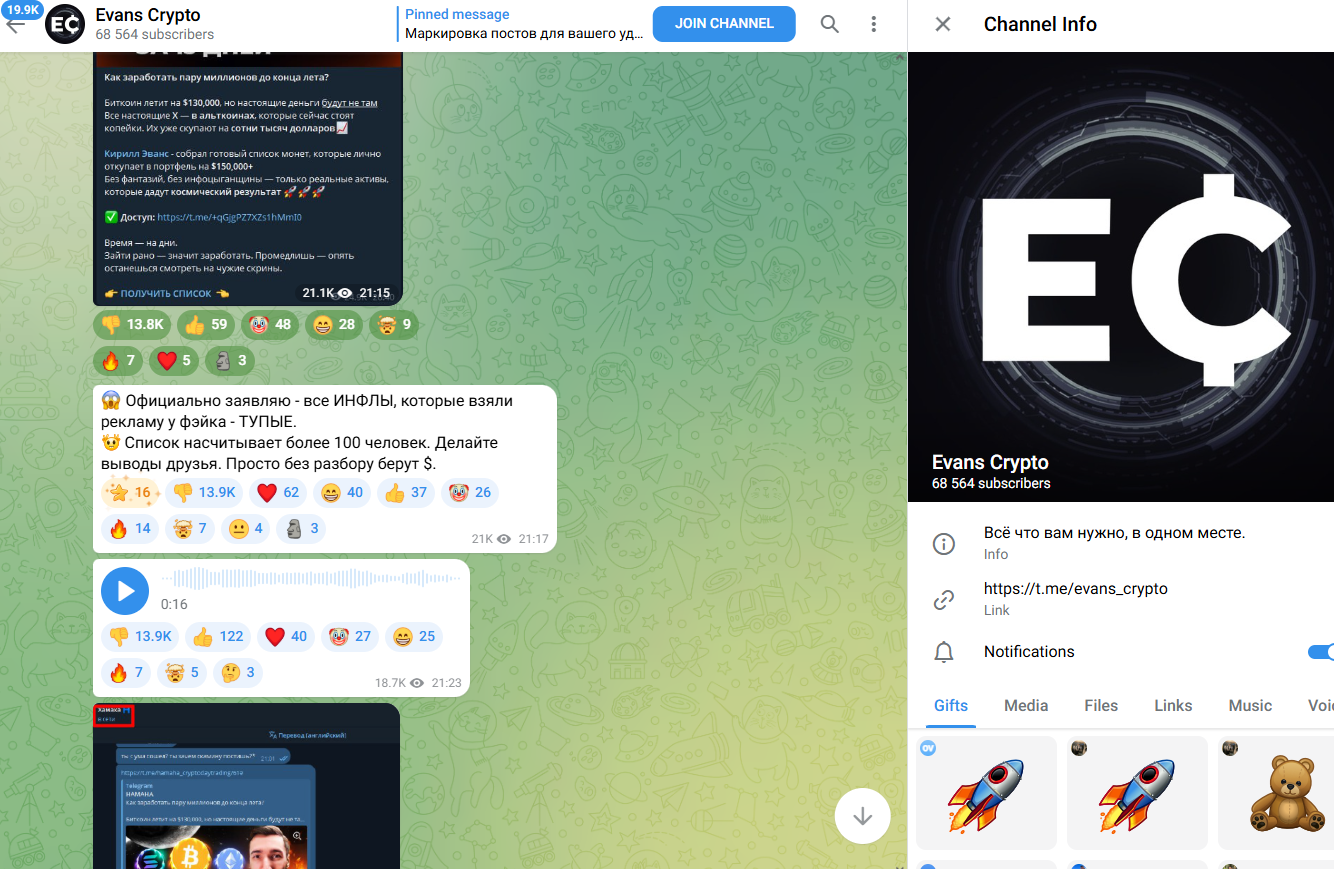Play the 0:16 voice message
The image size is (1334, 869).
point(125,591)
